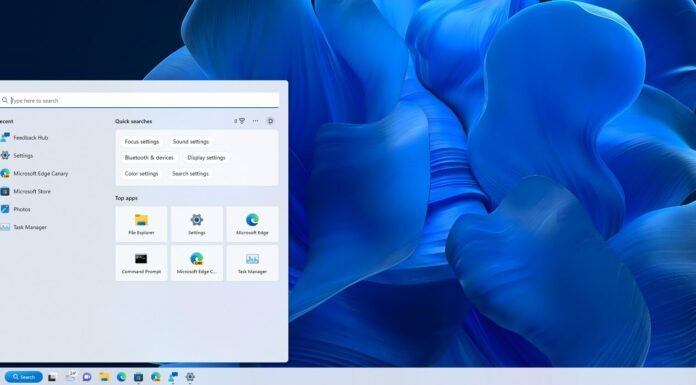Select the Sound settings quick search
The image size is (696, 385).
pos(190,142)
